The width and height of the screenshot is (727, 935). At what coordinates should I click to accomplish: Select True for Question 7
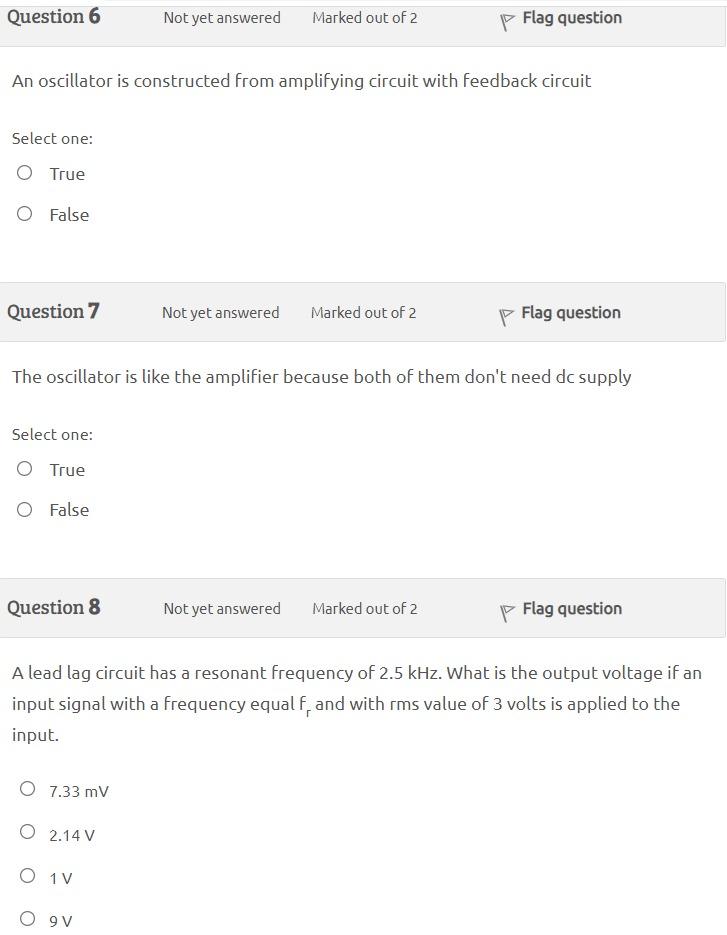tap(24, 468)
